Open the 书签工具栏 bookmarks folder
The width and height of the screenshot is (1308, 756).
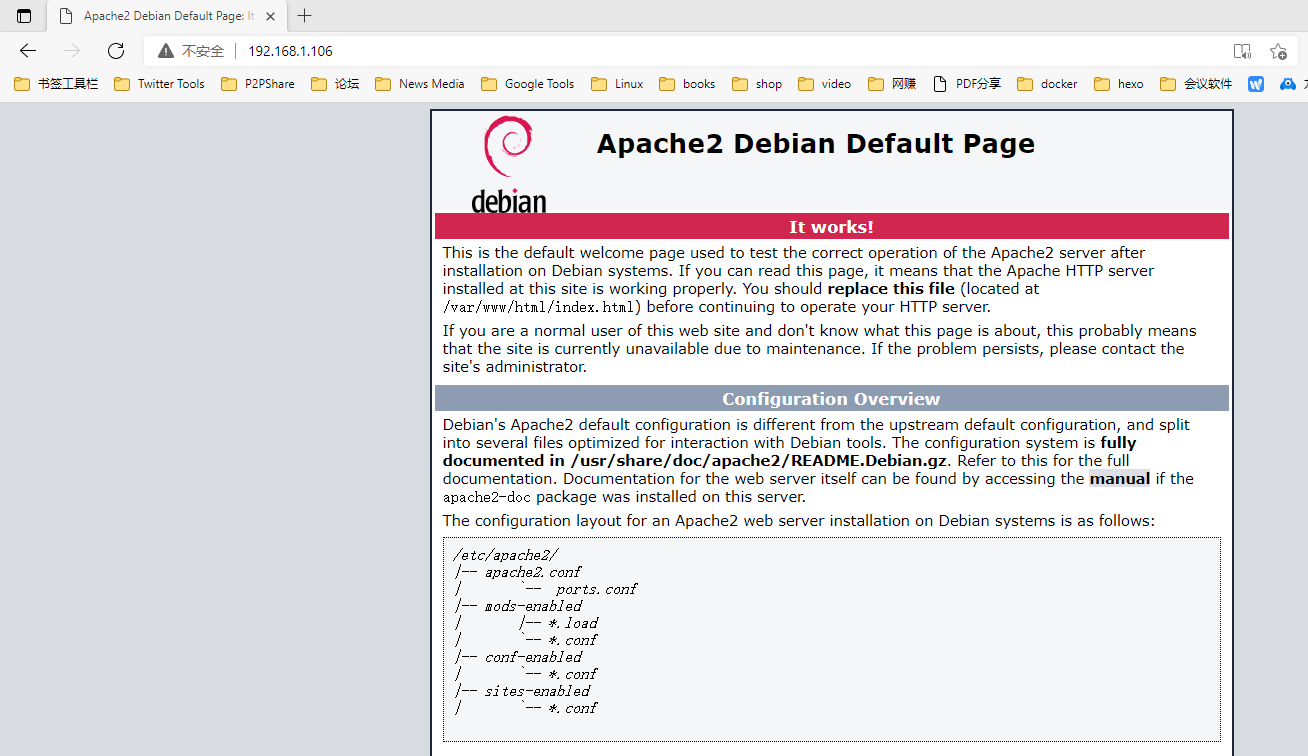56,84
